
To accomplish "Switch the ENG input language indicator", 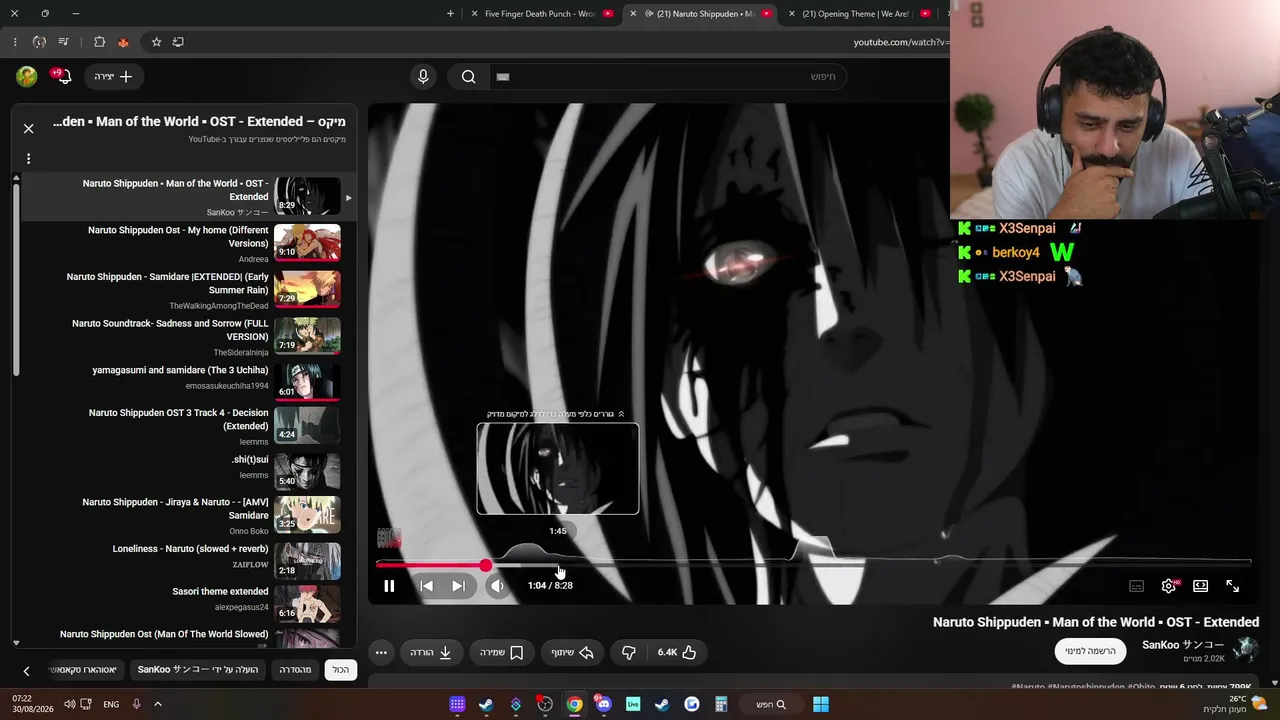I will [111, 705].
